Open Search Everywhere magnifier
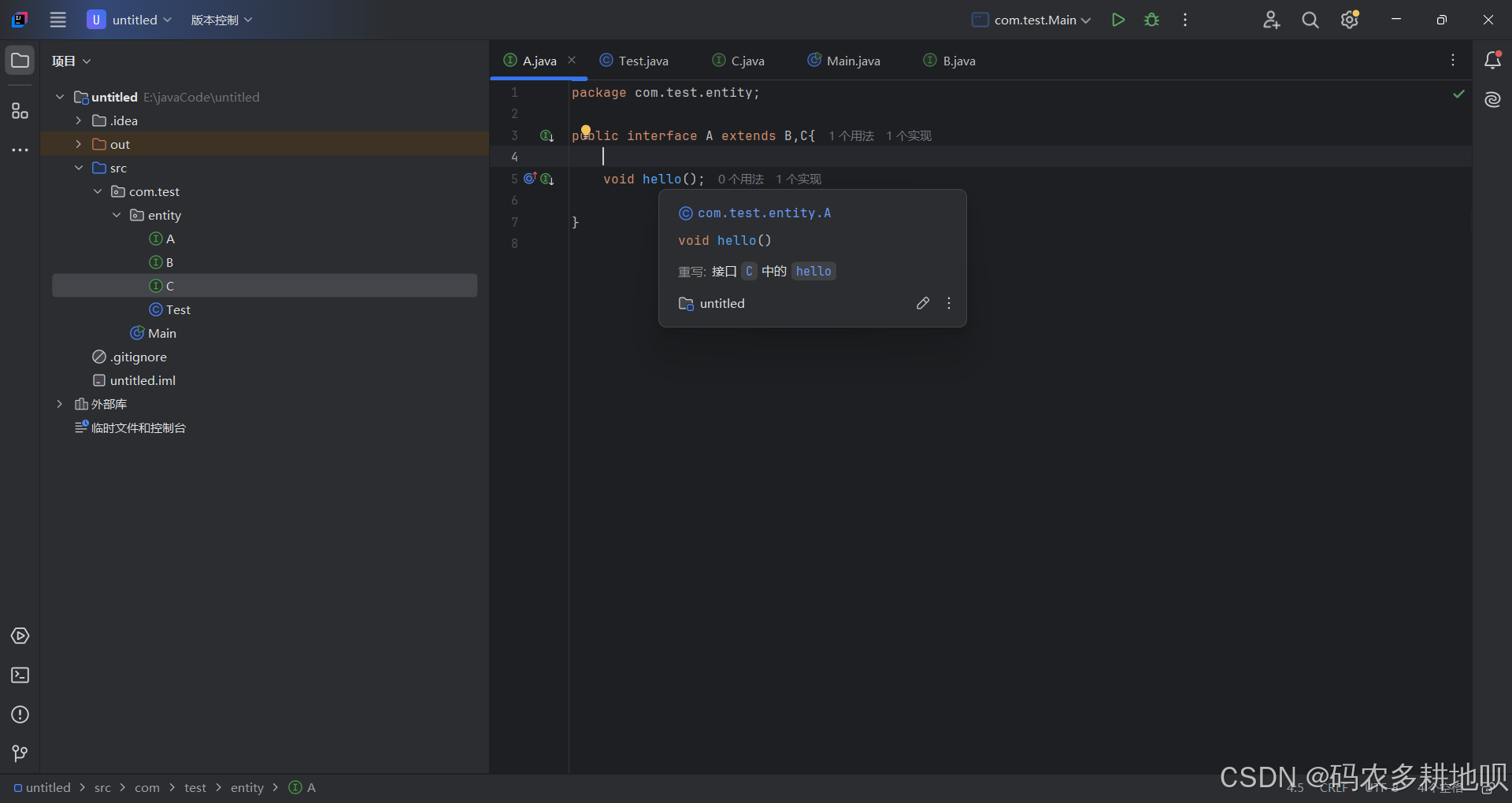This screenshot has width=1512, height=803. 1310,20
